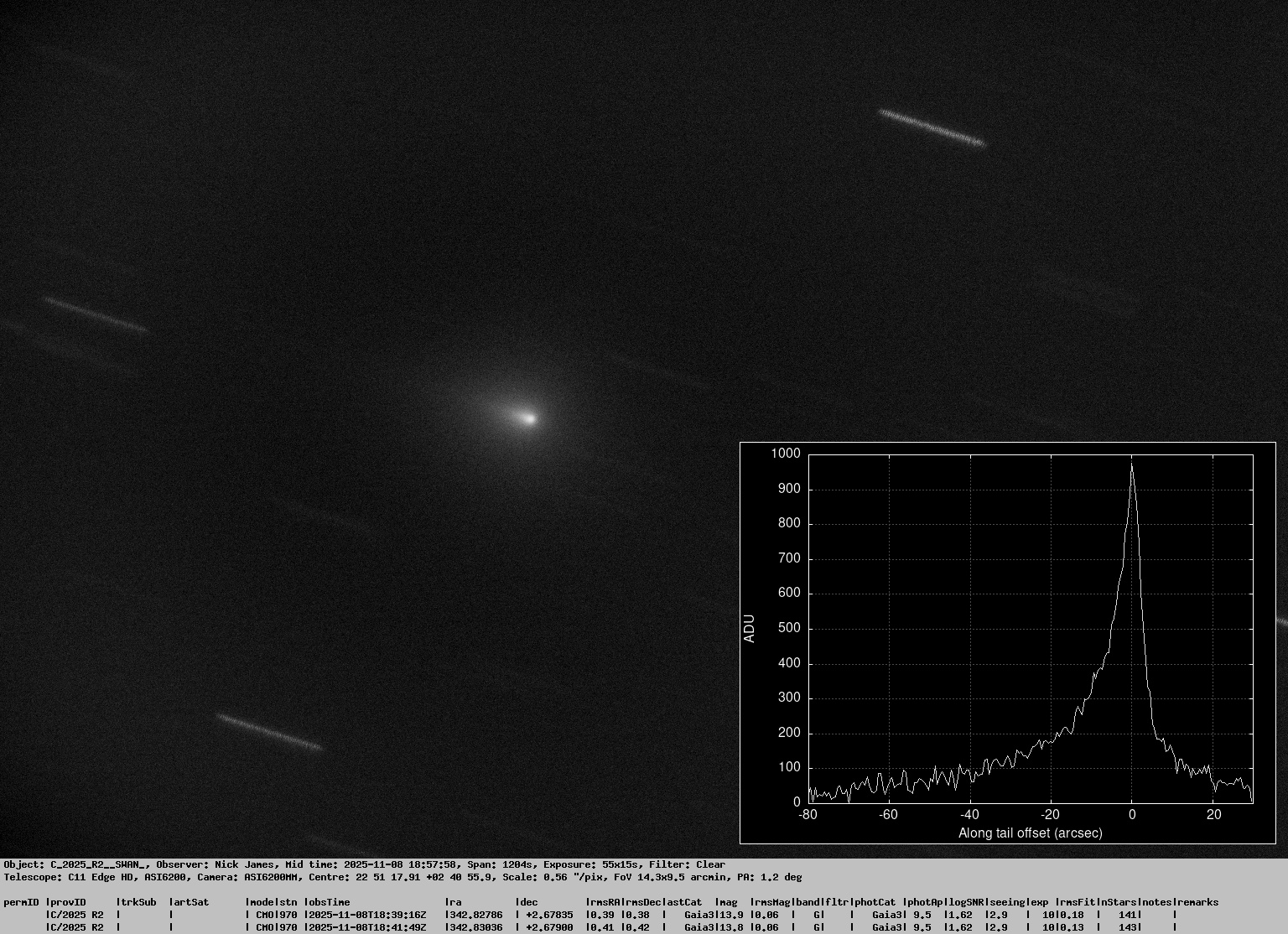Screen dimensions: 1288x934
Task: Click the ra value 342.83036
Action: coord(476,927)
